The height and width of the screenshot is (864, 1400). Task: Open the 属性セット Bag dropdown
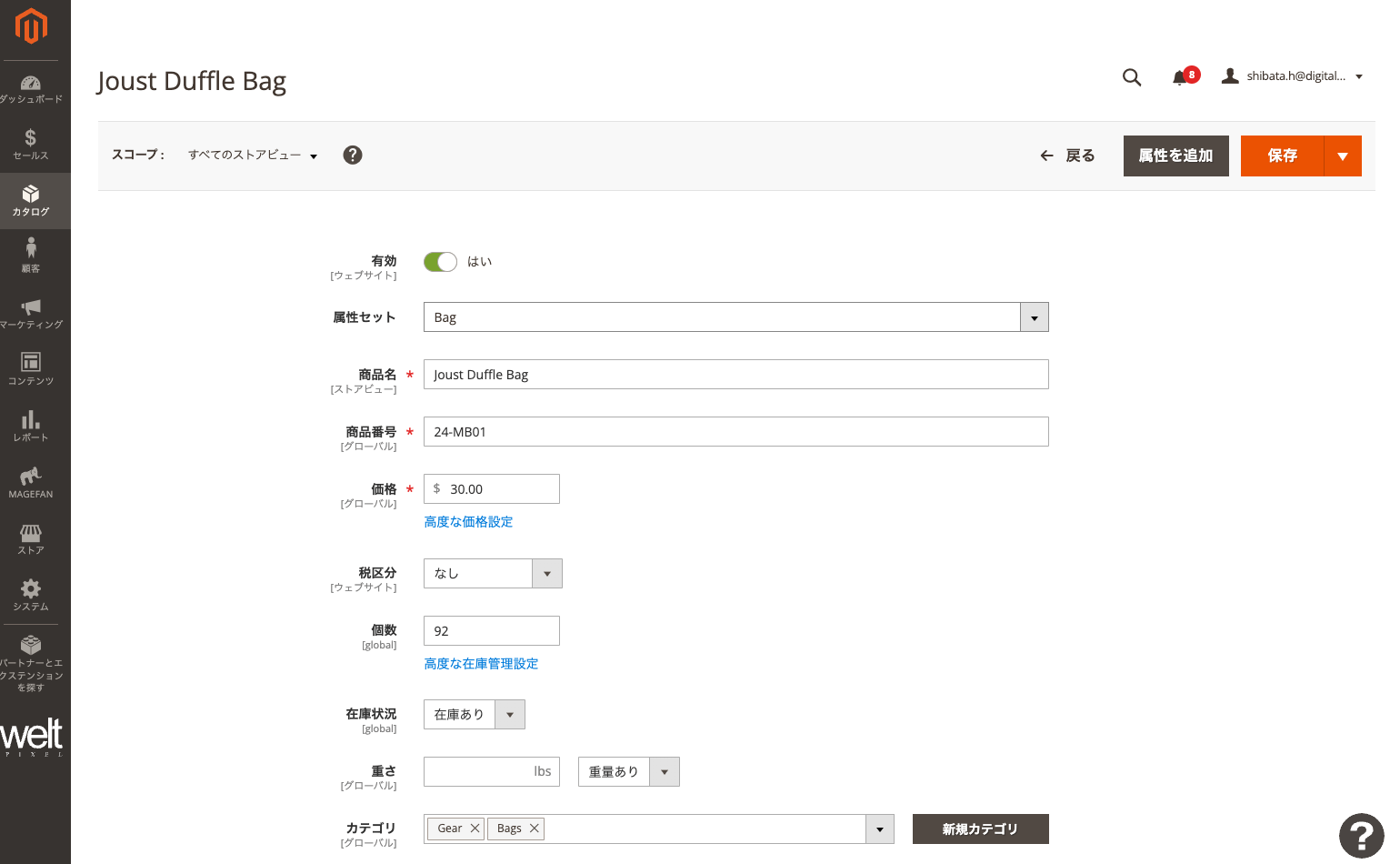coord(1034,316)
